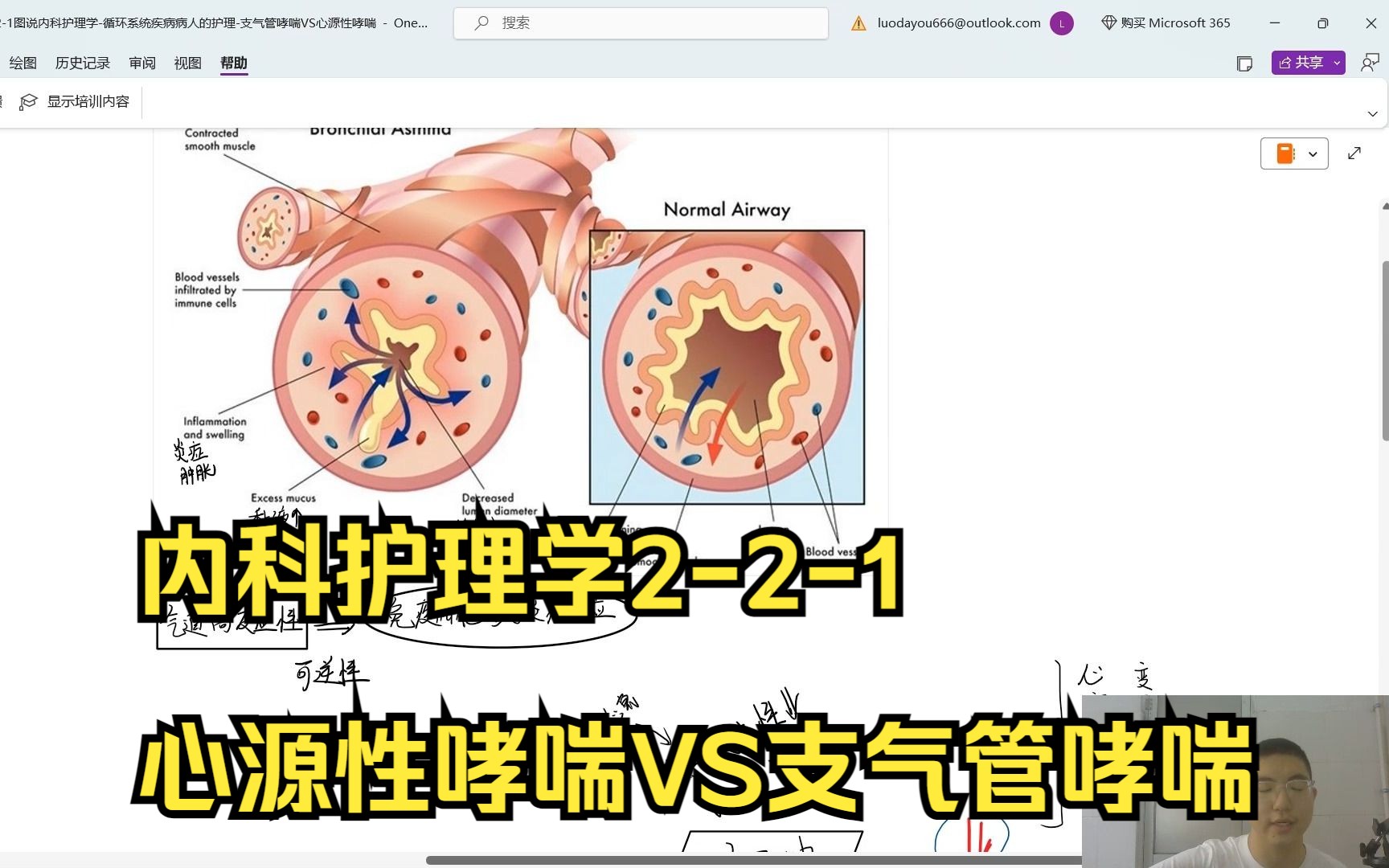The image size is (1389, 868).
Task: Click the magnifier search icon
Action: [481, 23]
